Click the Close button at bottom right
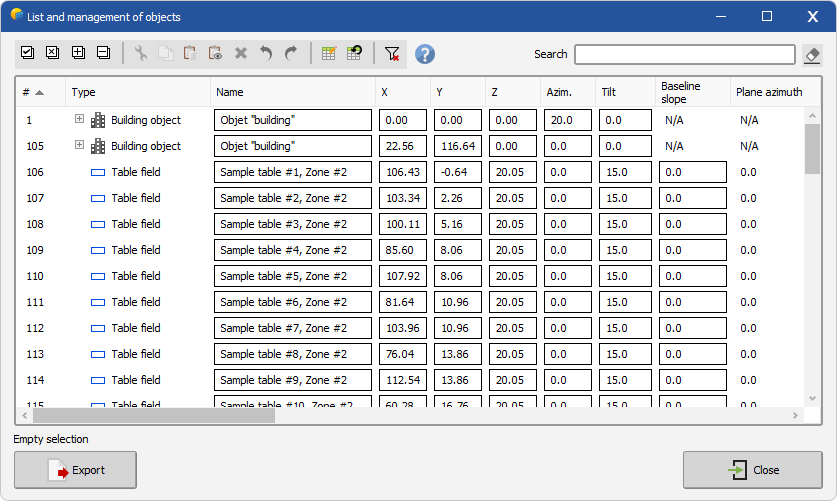The width and height of the screenshot is (837, 501). coord(753,470)
